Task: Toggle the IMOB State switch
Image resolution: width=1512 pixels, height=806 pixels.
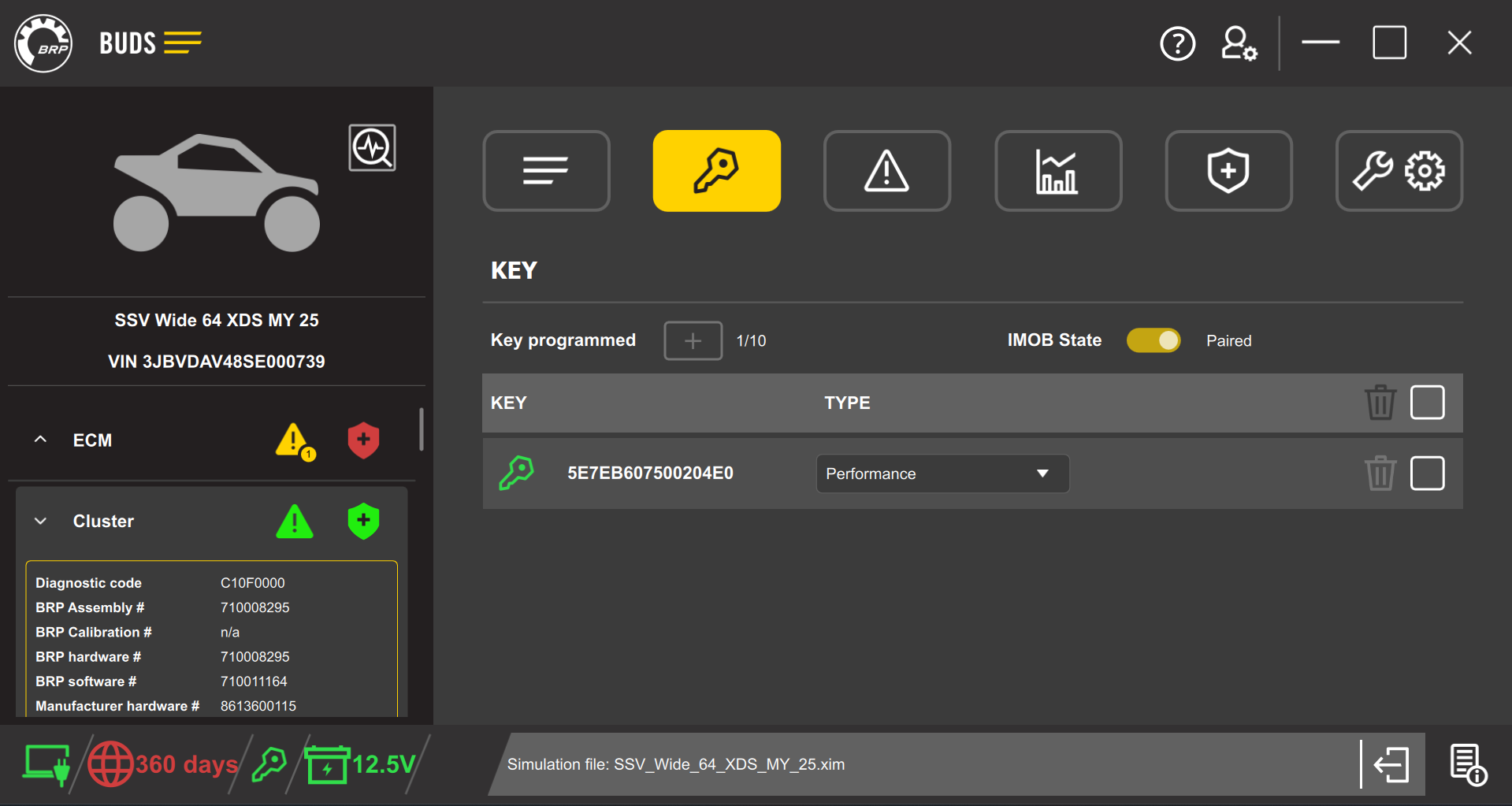Action: tap(1153, 340)
